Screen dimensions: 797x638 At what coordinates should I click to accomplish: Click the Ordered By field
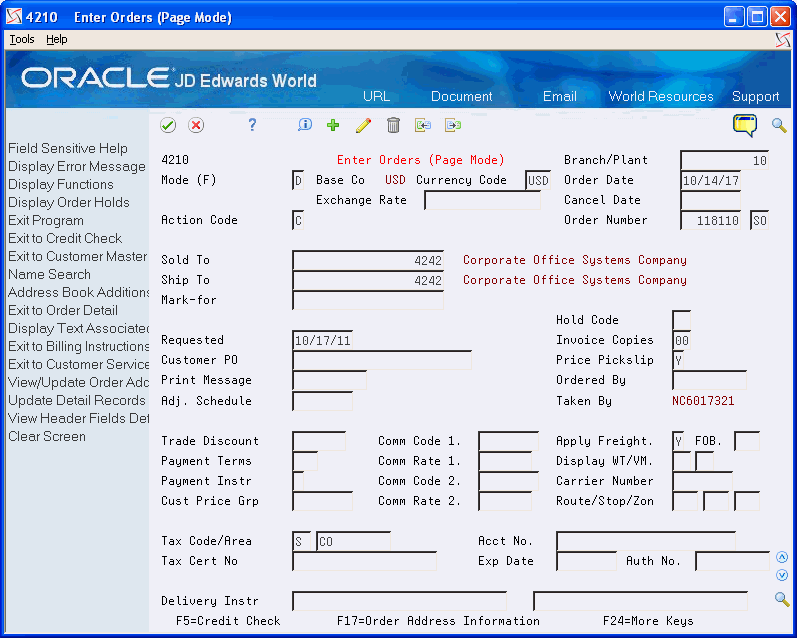[709, 380]
